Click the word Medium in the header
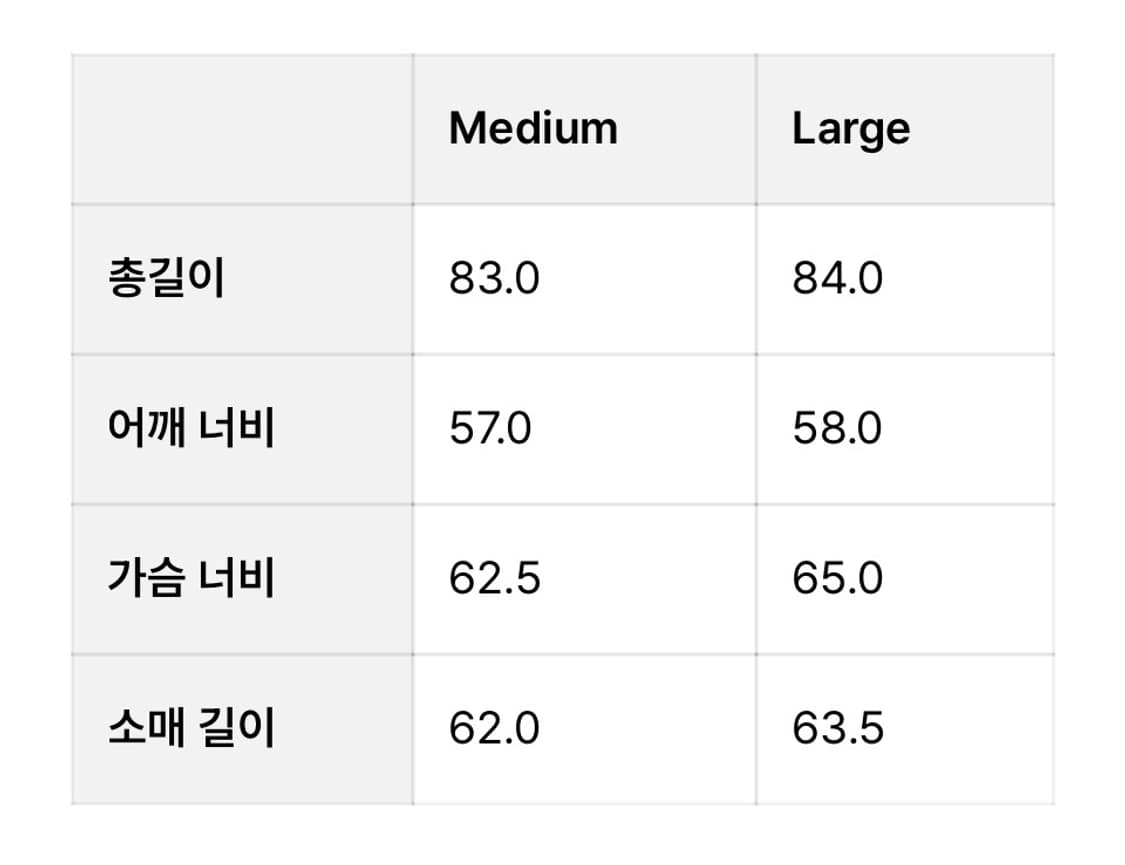 (x=533, y=129)
